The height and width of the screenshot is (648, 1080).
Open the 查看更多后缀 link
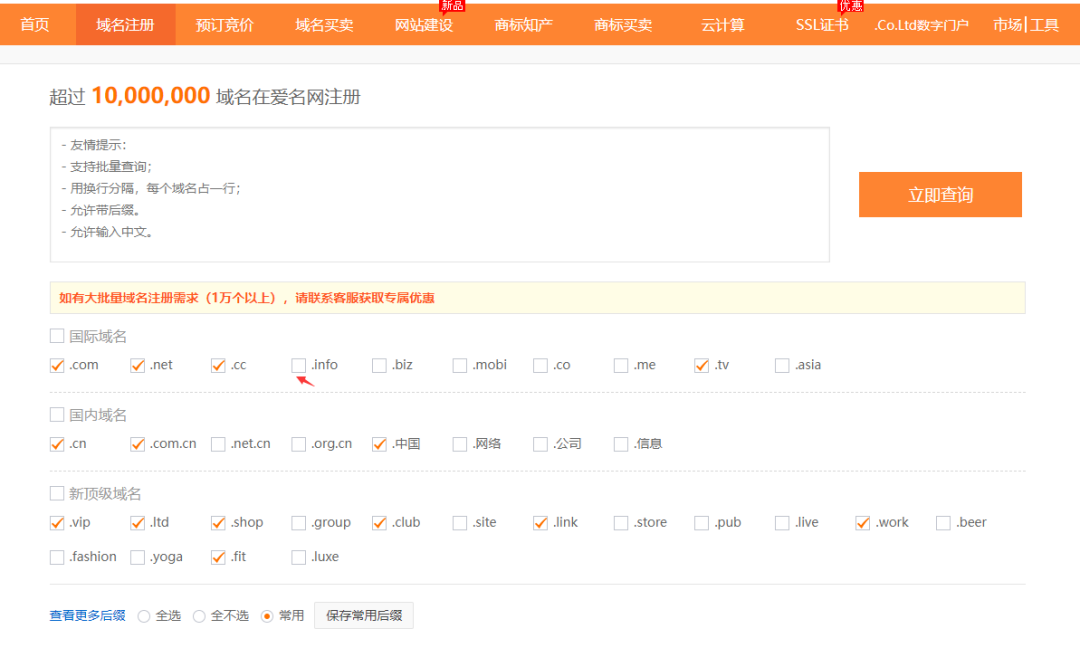click(87, 616)
